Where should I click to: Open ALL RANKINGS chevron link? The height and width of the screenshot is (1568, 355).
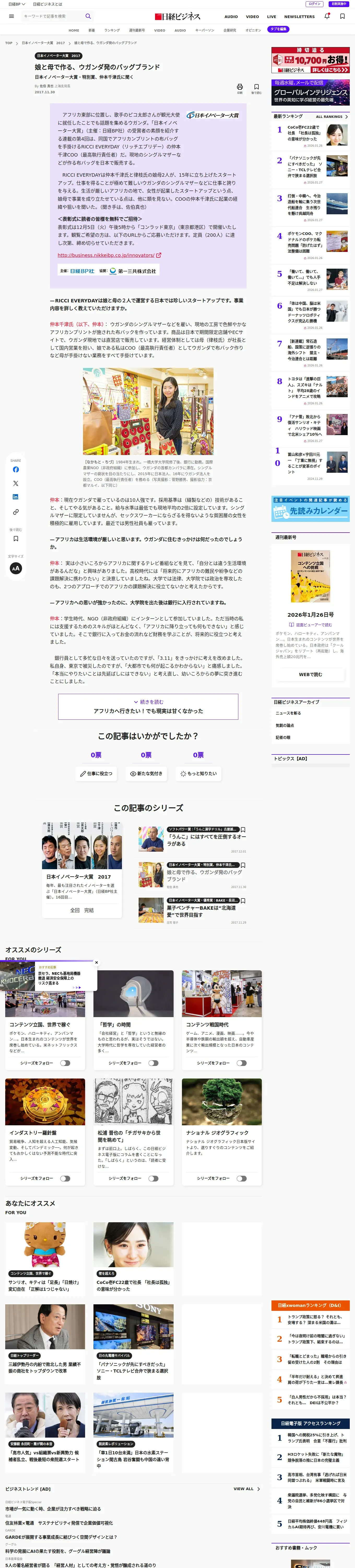pos(332,117)
